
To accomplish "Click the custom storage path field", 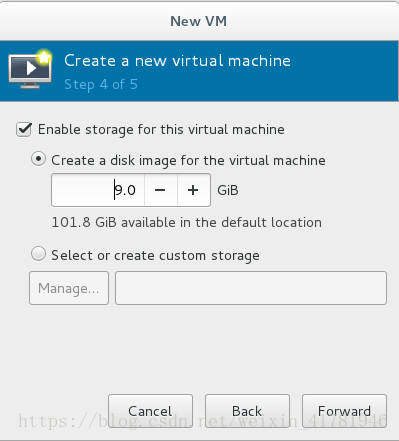I will tap(251, 288).
